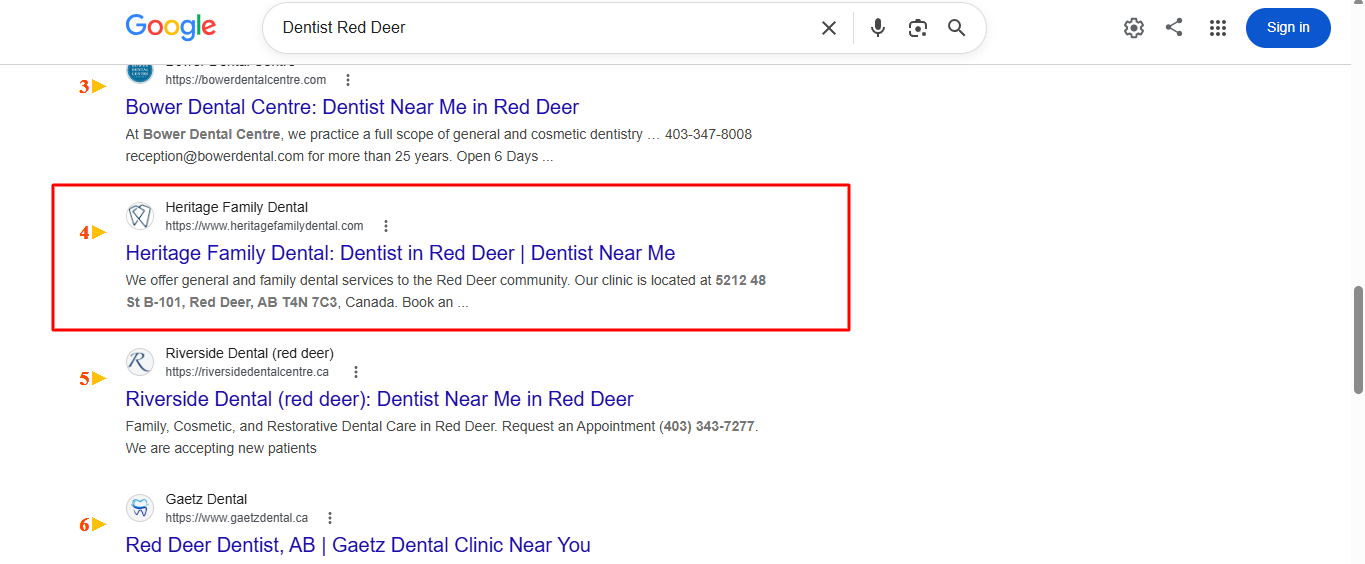This screenshot has height=564, width=1365.
Task: Click the vertical page scrollbar thumb
Action: click(x=1358, y=340)
